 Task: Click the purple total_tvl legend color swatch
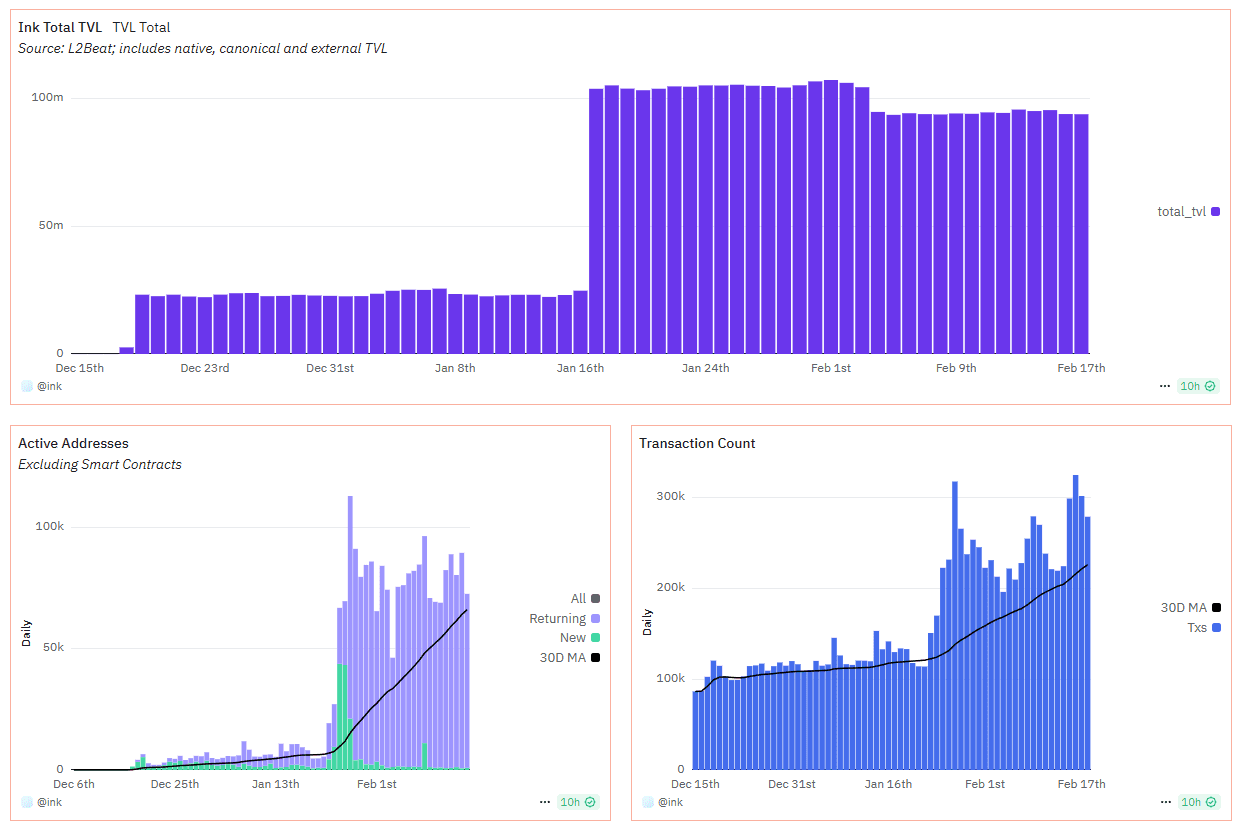(1215, 212)
